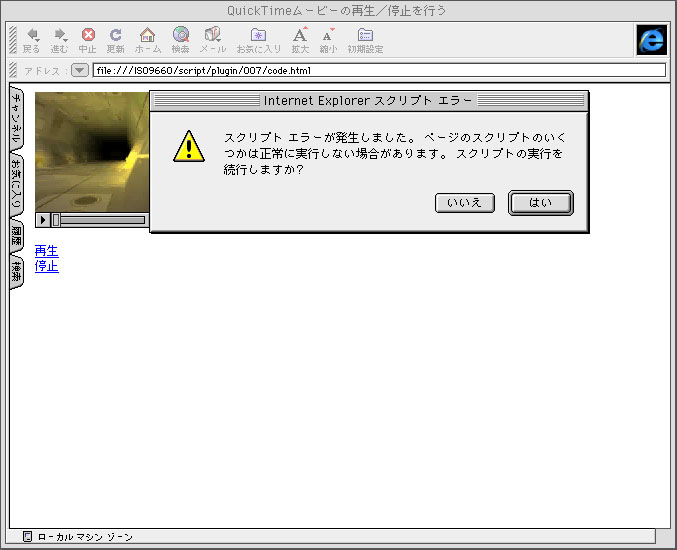Open Search (検索) from the toolbar
Screen dimensions: 677x550
point(180,41)
